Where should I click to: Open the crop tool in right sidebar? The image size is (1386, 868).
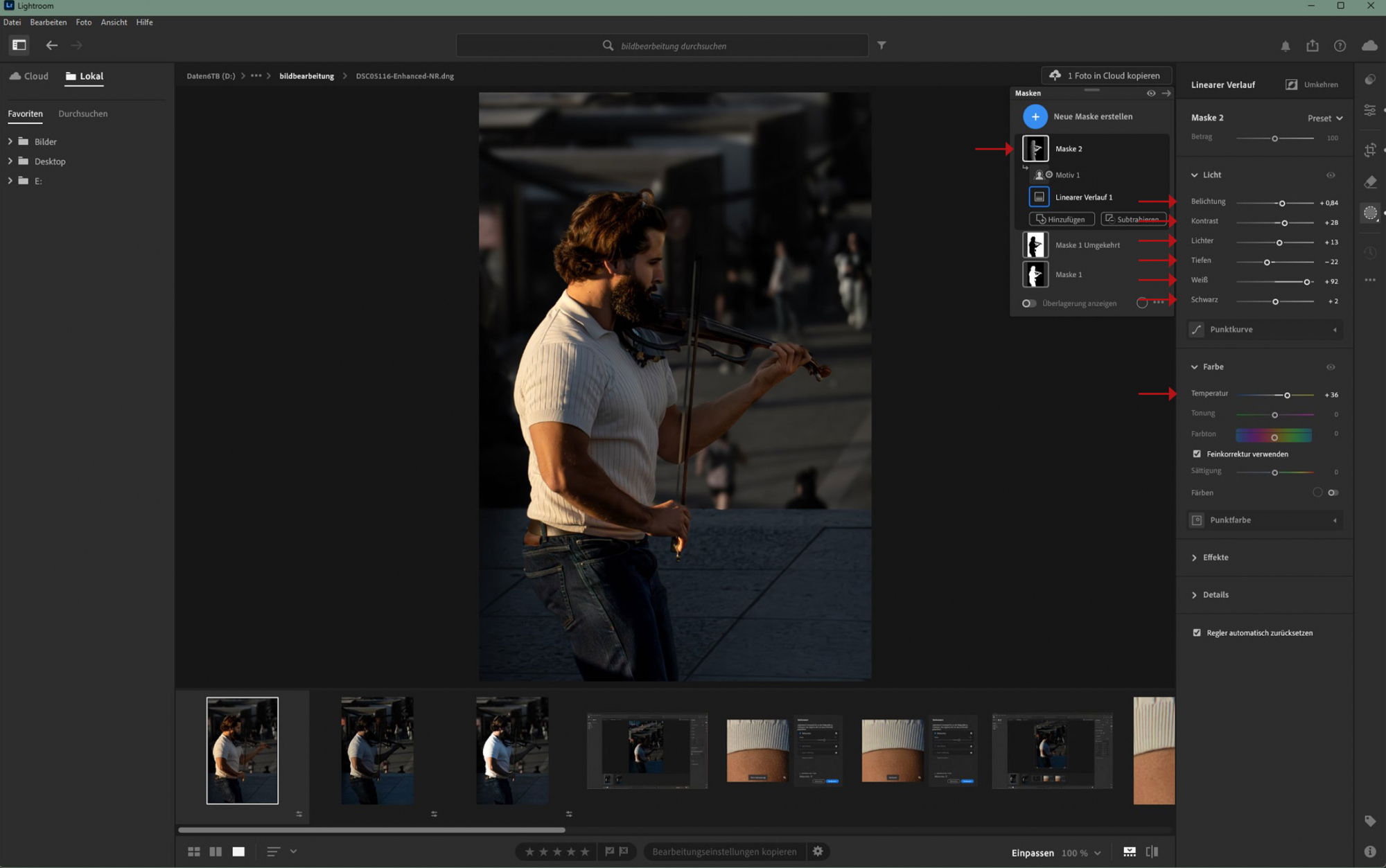click(x=1370, y=150)
